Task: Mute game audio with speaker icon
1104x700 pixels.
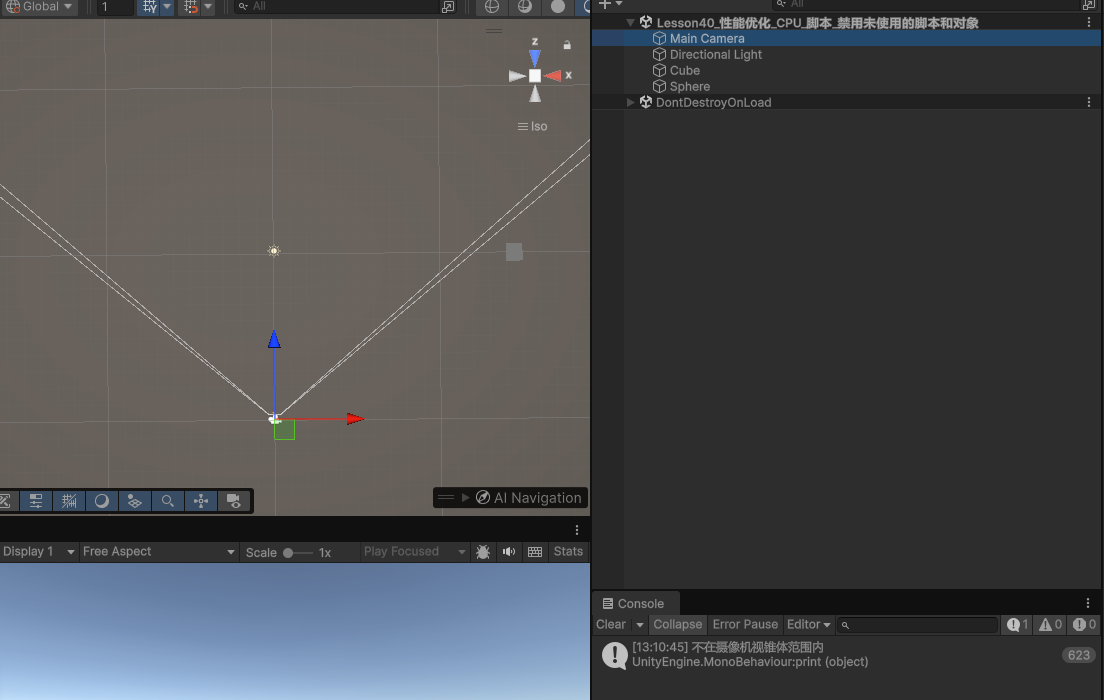Action: (509, 552)
